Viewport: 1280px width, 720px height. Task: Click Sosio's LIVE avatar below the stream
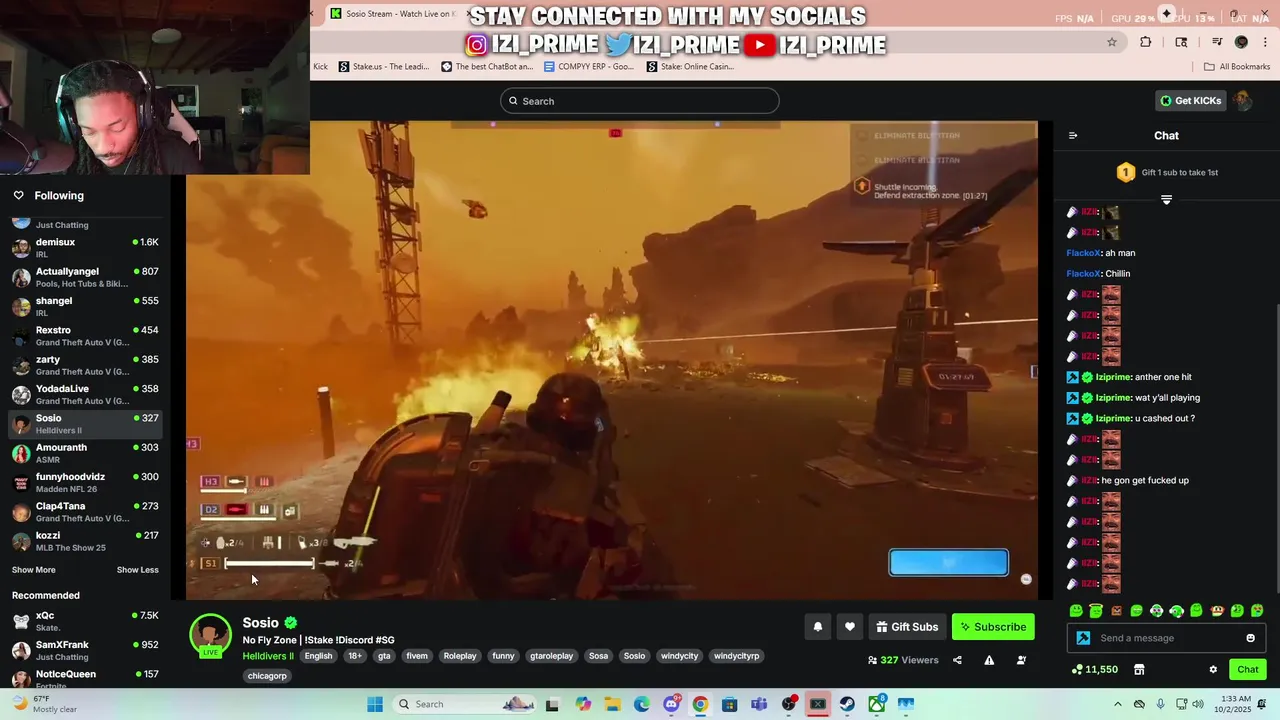coord(210,637)
